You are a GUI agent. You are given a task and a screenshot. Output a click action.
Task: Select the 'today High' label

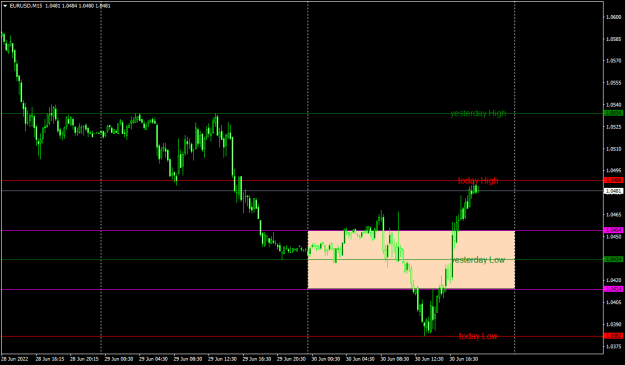coord(478,181)
